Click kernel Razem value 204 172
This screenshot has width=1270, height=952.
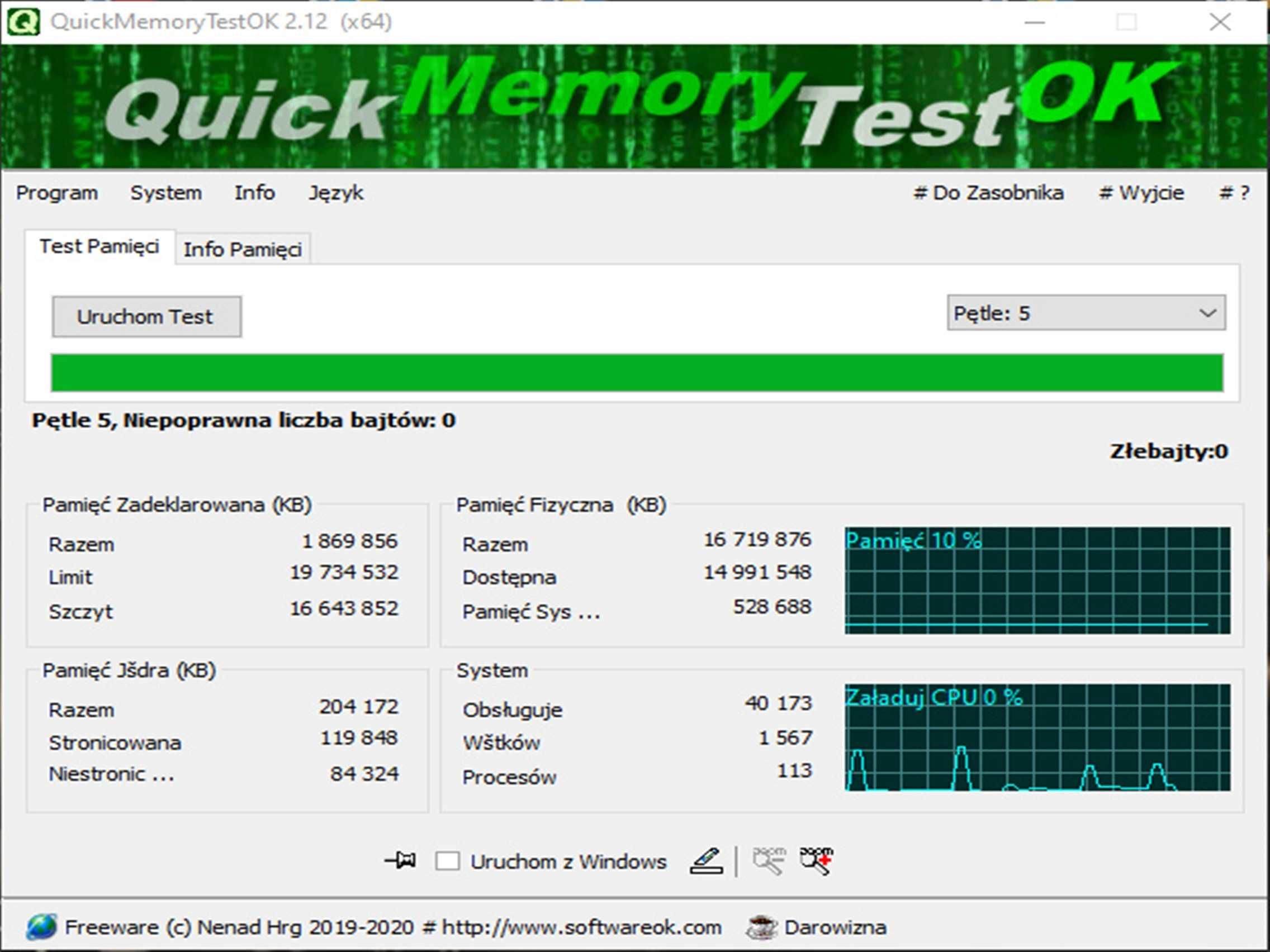click(359, 706)
